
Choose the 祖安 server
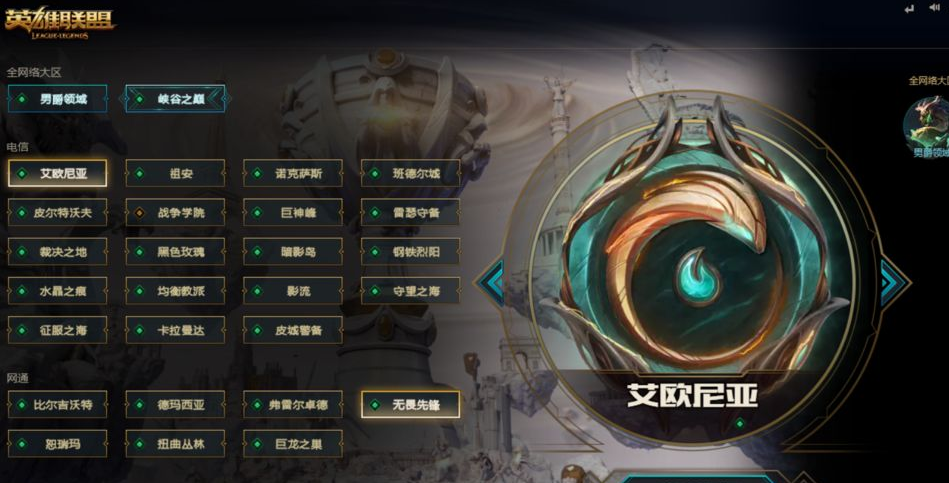coord(175,174)
